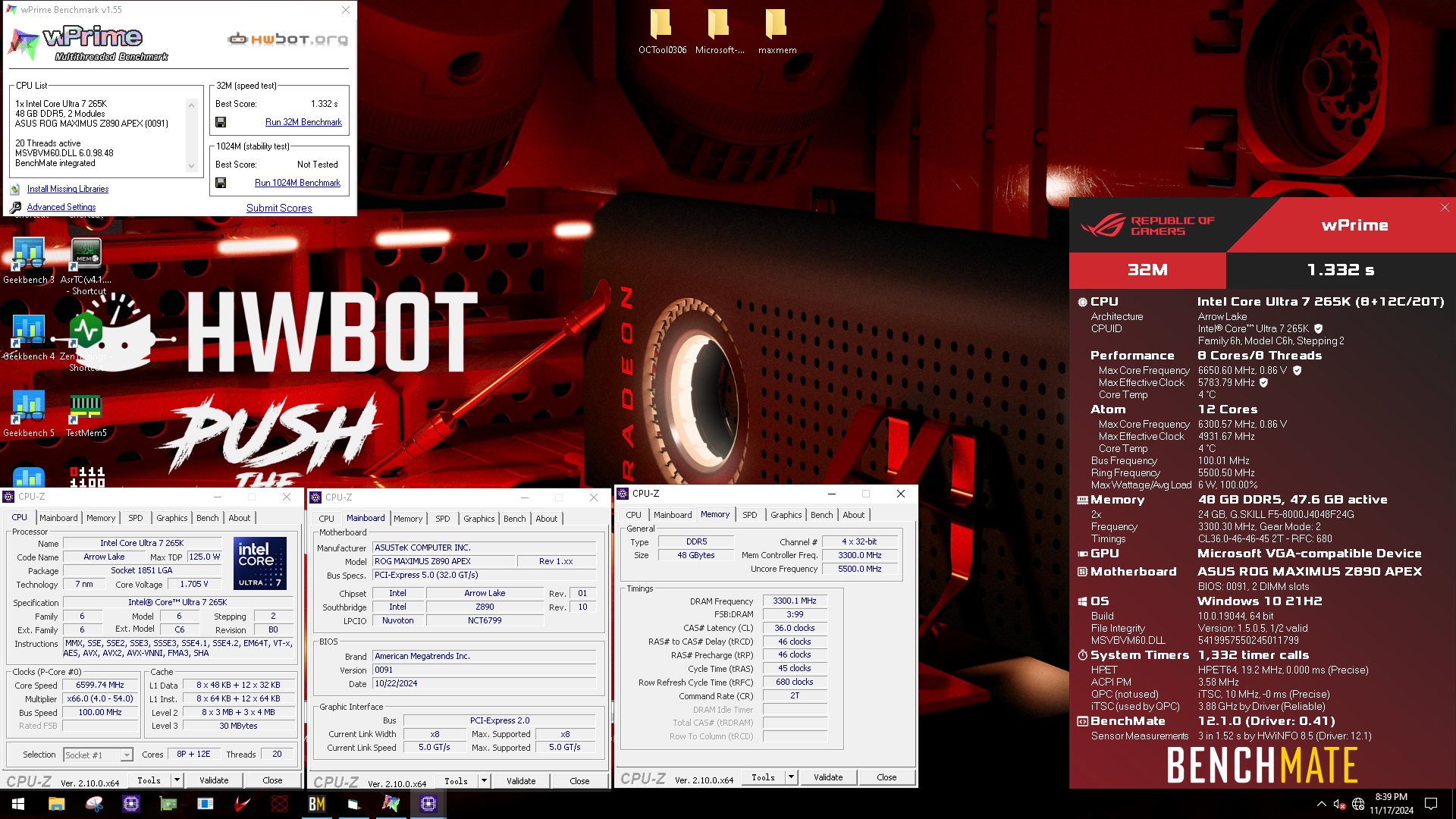
Task: Open the Geekbench 3 desktop shortcut
Action: [29, 260]
